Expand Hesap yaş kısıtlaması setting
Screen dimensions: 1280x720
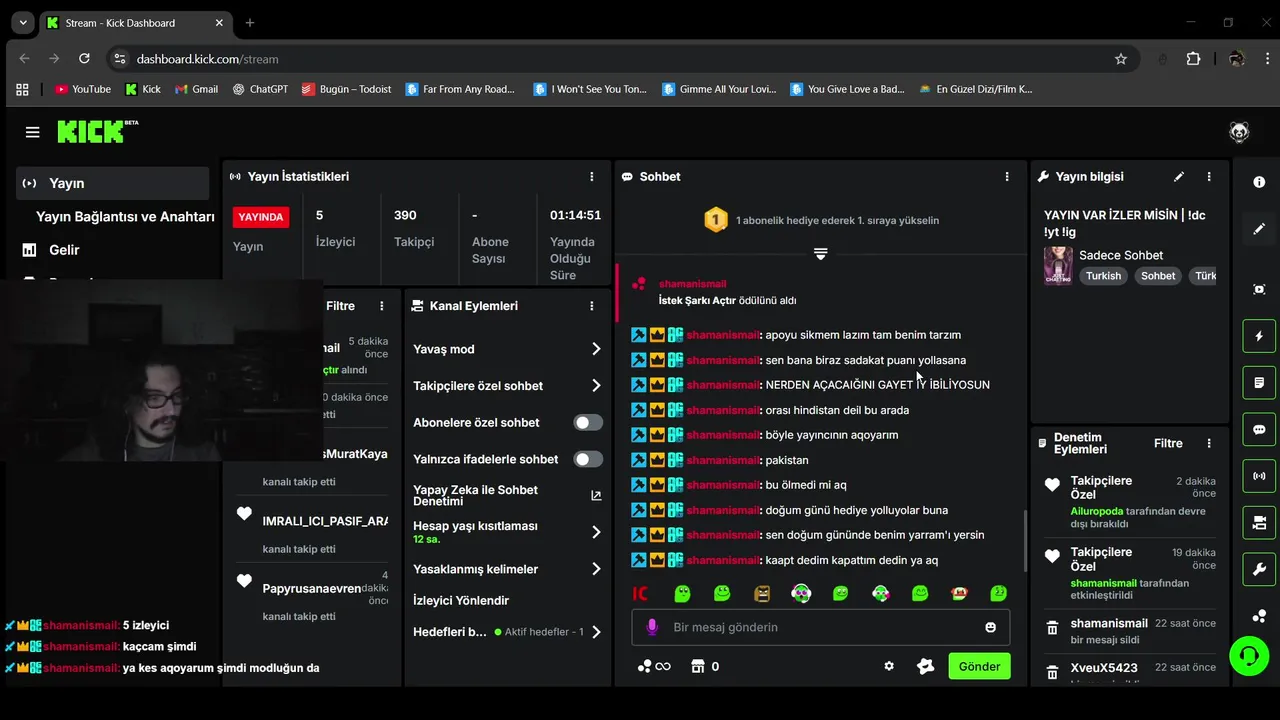coord(596,532)
